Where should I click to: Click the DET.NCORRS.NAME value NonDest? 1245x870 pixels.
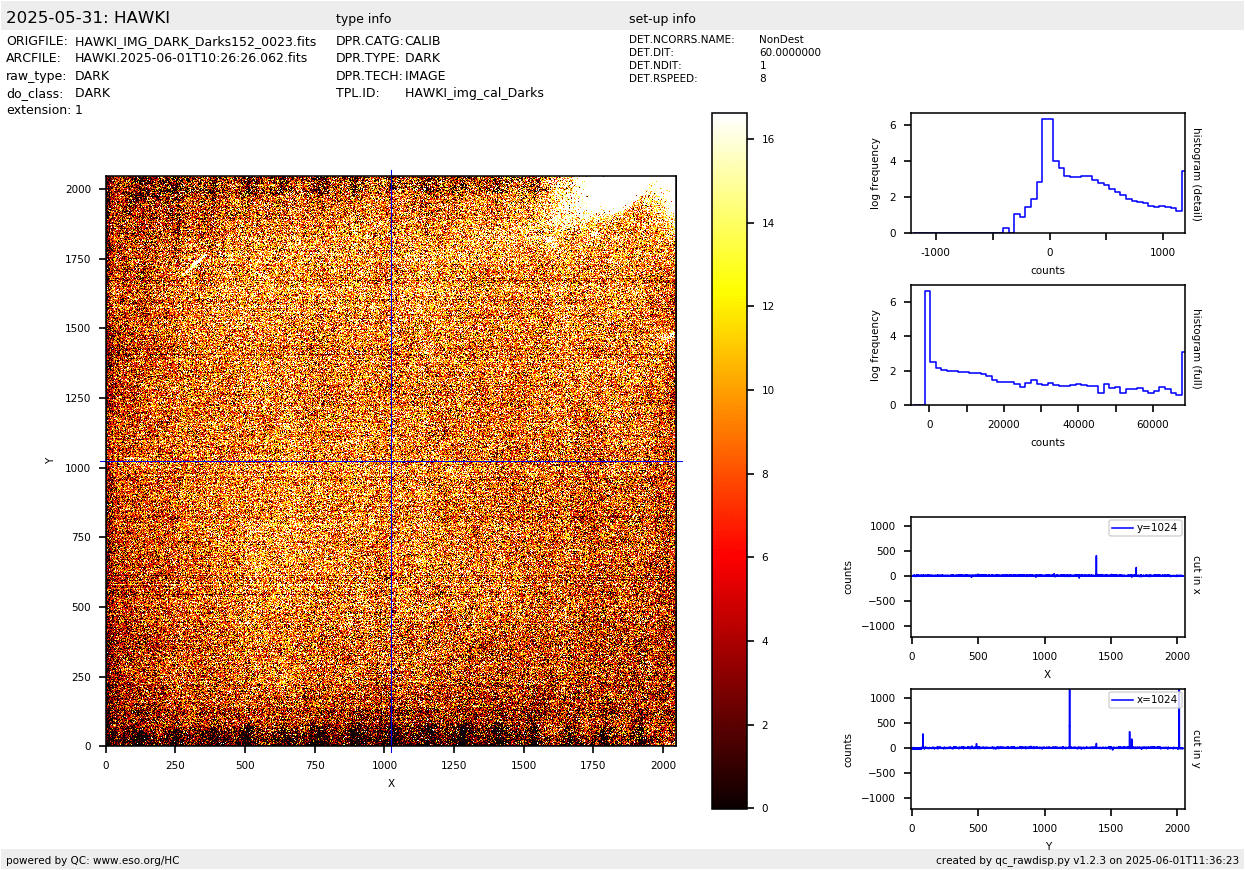tap(781, 40)
